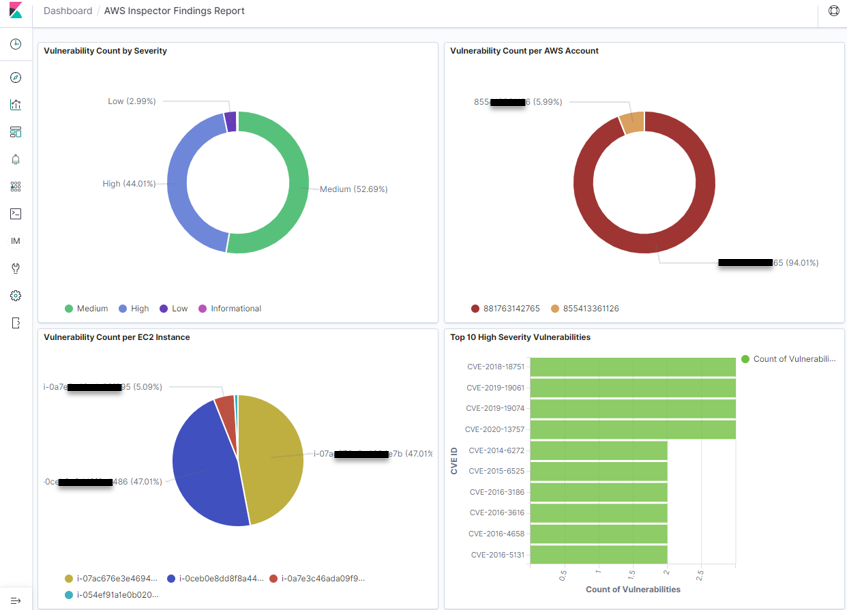Click the CVE-2019-19061 bar
The width and height of the screenshot is (847, 612).
coord(633,388)
